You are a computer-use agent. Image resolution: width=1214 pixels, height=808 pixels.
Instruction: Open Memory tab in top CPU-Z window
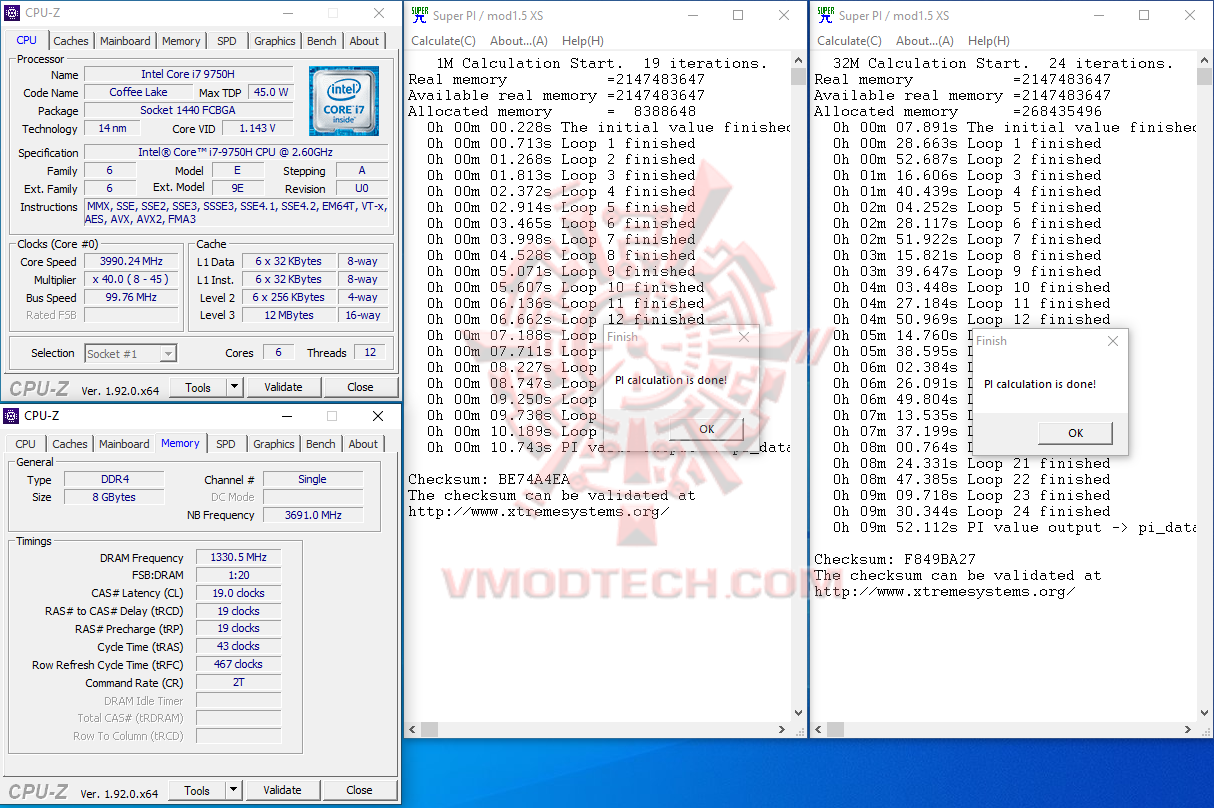181,41
